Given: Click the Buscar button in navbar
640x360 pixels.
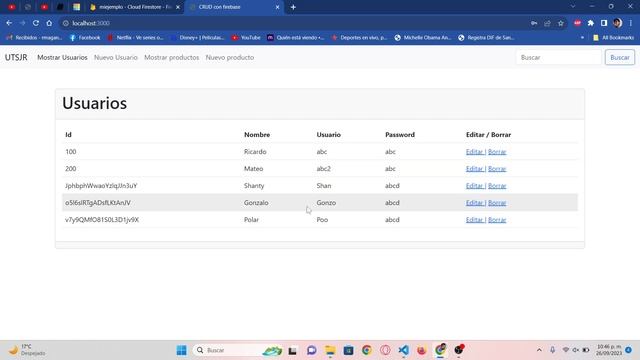Looking at the screenshot, I should 620,58.
